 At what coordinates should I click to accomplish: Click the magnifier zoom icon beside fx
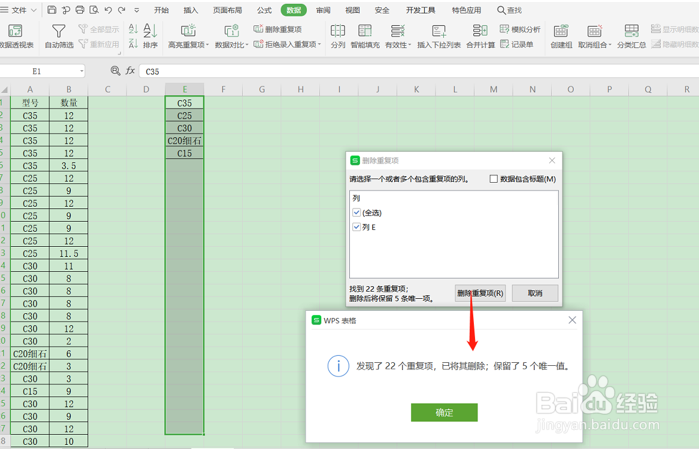115,70
